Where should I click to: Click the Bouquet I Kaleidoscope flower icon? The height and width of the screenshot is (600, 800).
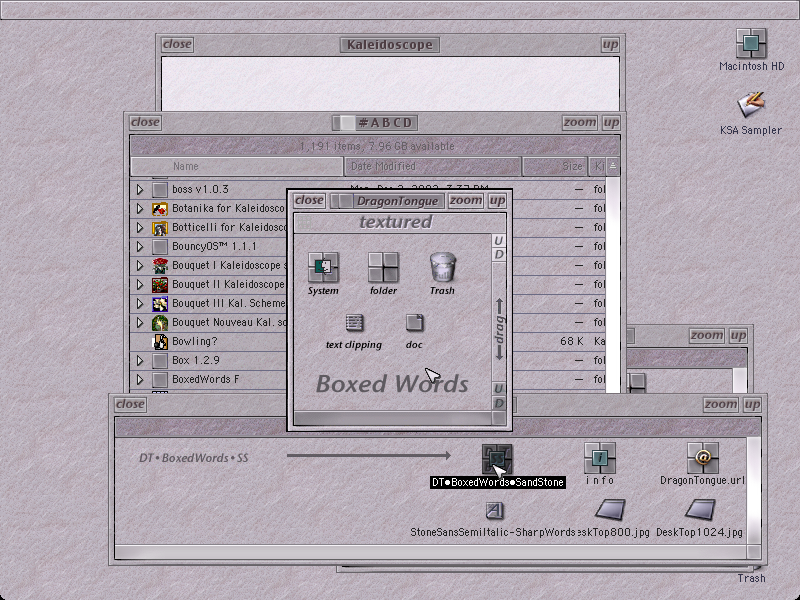pos(160,266)
